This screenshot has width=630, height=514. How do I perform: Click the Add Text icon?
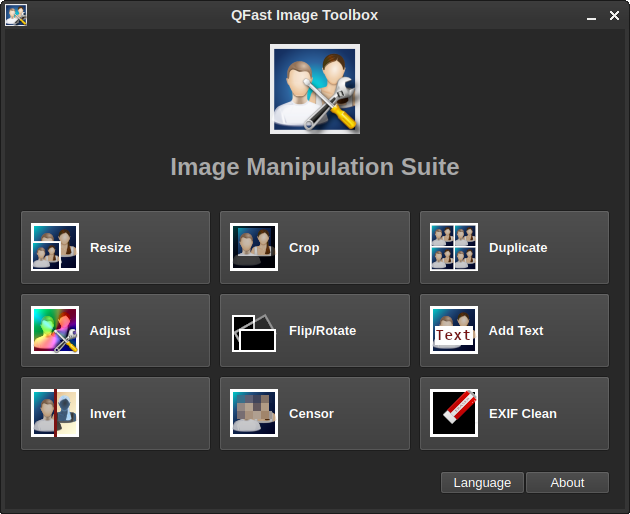click(454, 330)
